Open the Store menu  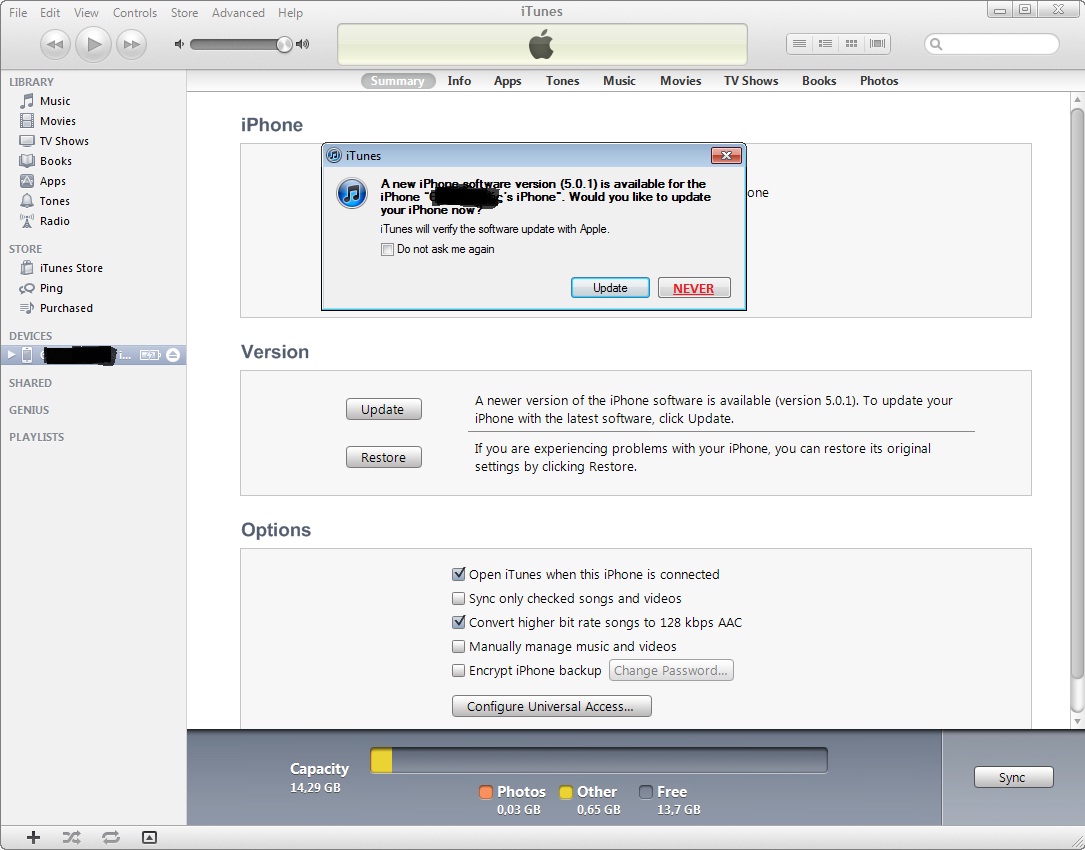[x=184, y=12]
